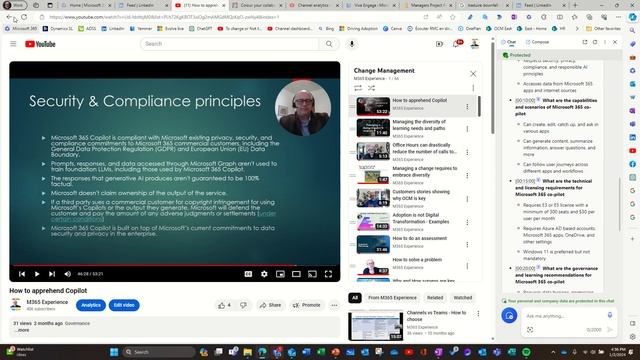This screenshot has width=640, height=360.
Task: Click the browser refresh button
Action: pyautogui.click(x=24, y=17)
